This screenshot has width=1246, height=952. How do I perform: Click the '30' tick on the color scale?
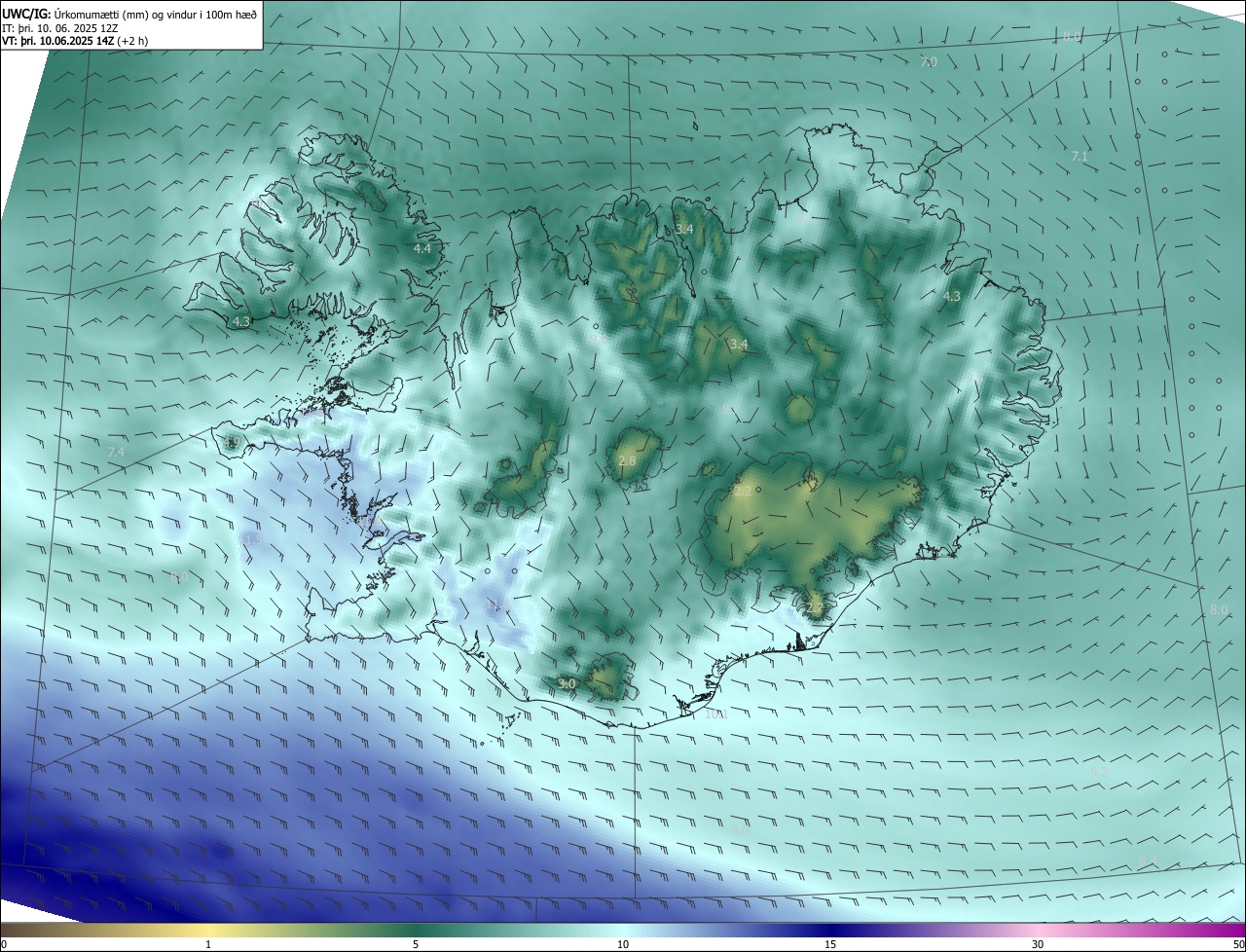tap(1038, 944)
